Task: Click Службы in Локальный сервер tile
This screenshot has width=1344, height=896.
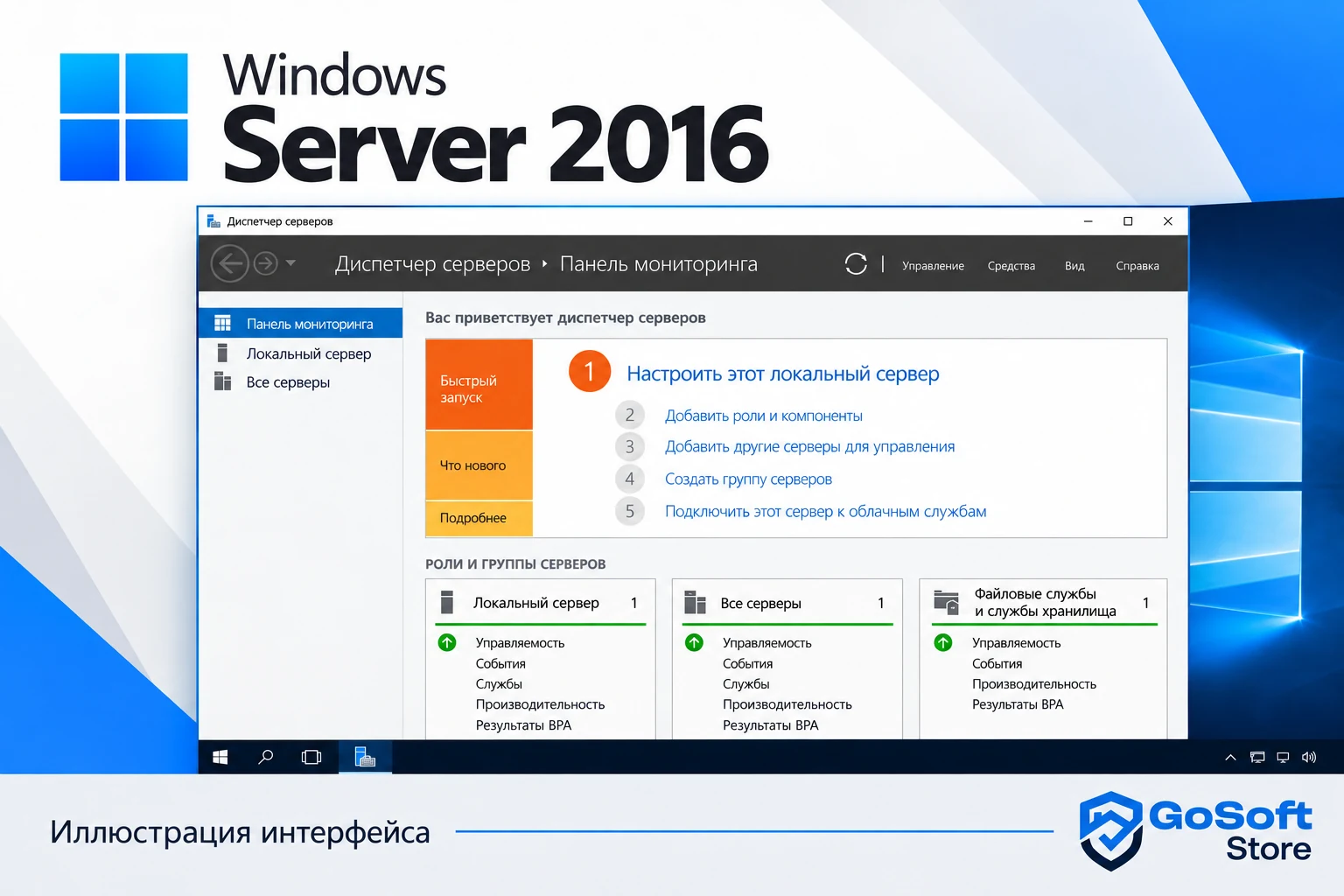Action: (x=499, y=684)
